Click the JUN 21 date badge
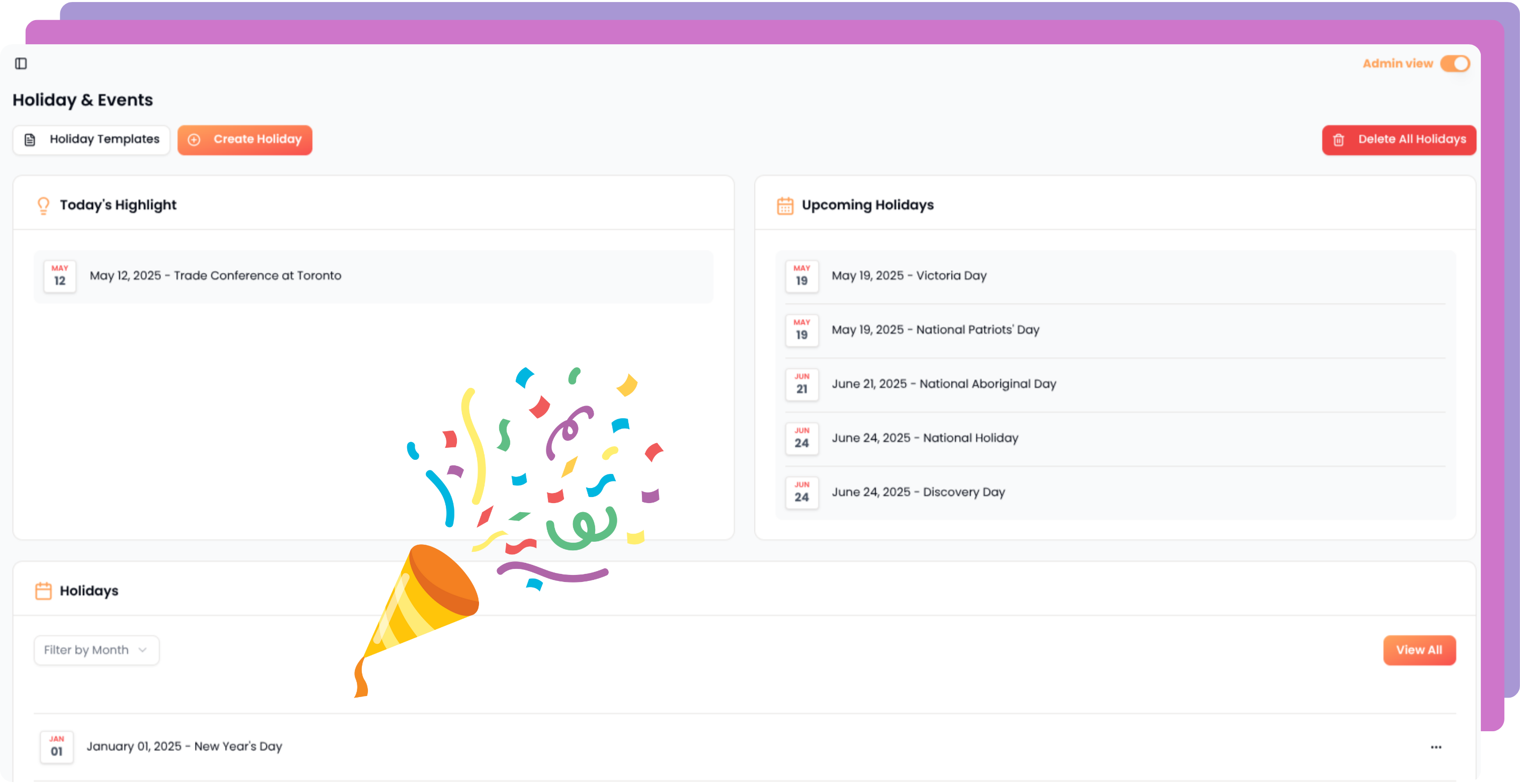 pyautogui.click(x=801, y=384)
